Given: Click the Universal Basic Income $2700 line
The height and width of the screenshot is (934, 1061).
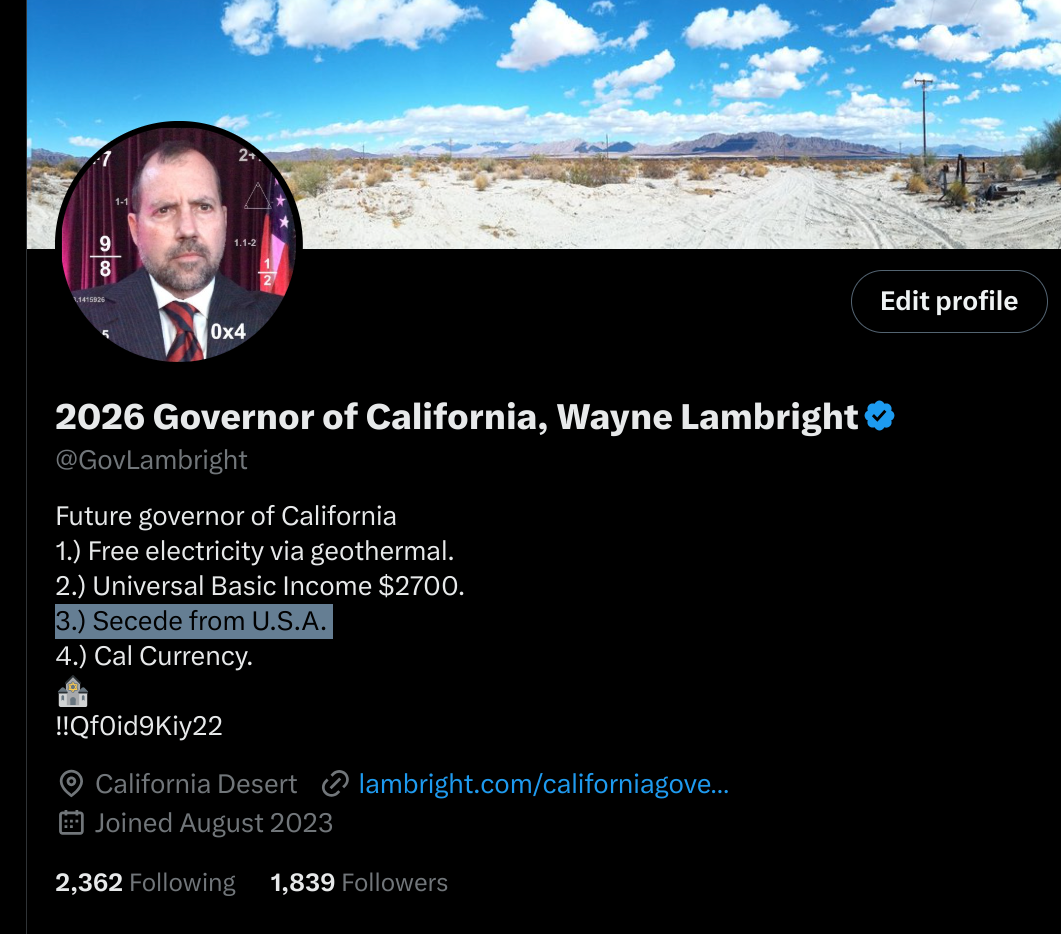Looking at the screenshot, I should 260,586.
